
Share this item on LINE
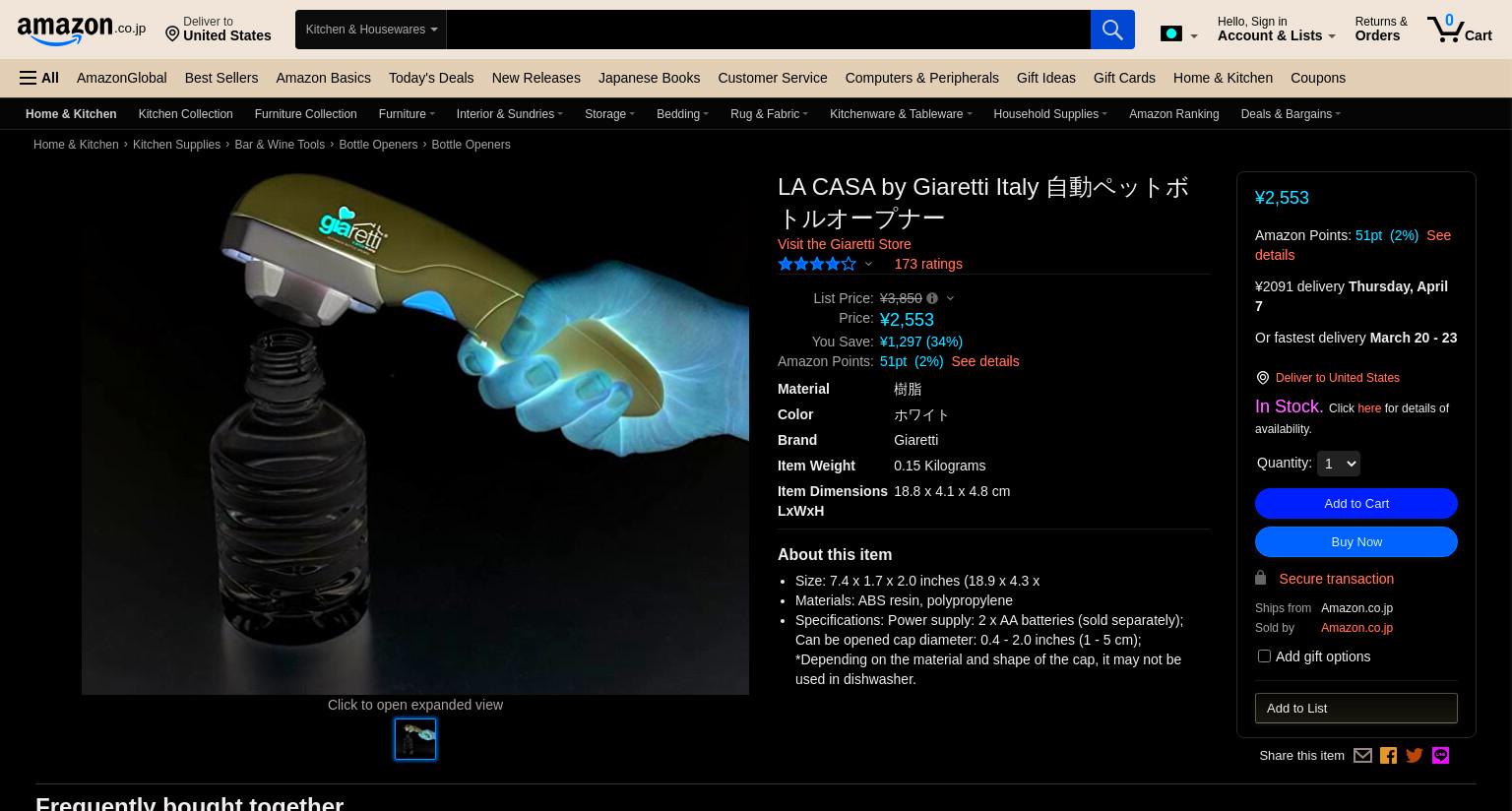(x=1440, y=756)
